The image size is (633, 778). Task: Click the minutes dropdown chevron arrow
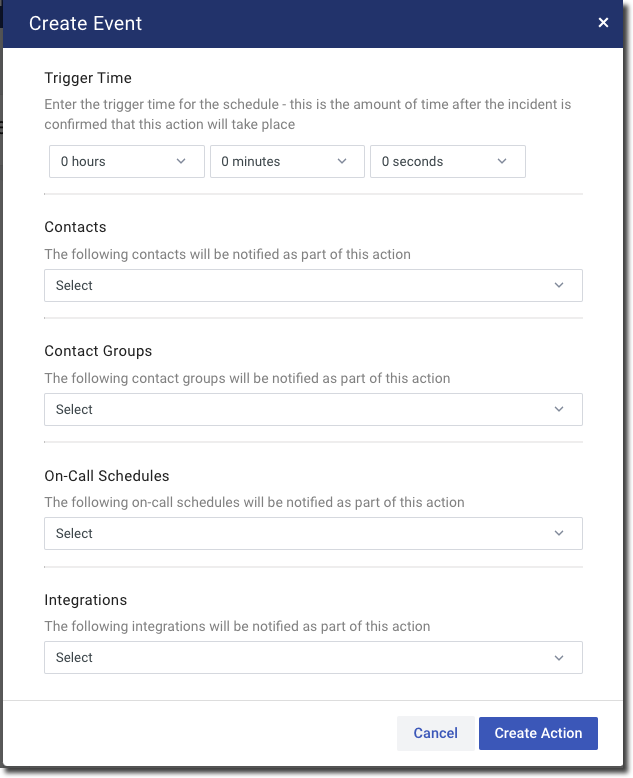click(x=342, y=161)
